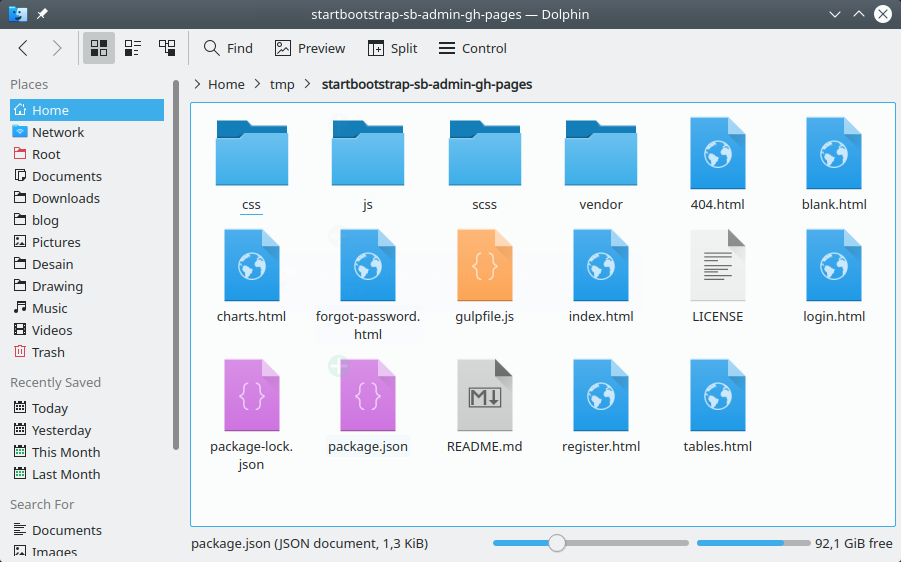Split the view with Split button

click(392, 48)
